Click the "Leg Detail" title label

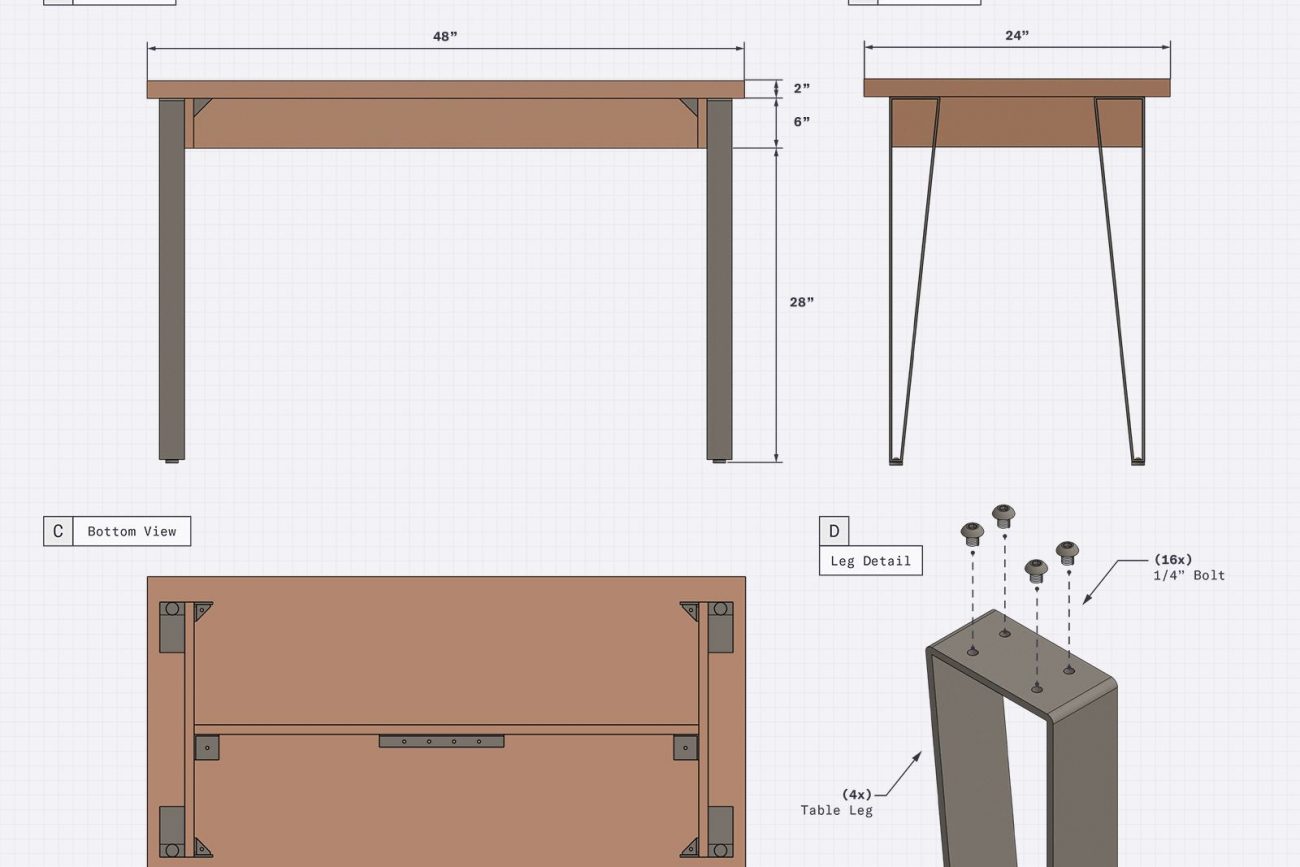[x=869, y=561]
